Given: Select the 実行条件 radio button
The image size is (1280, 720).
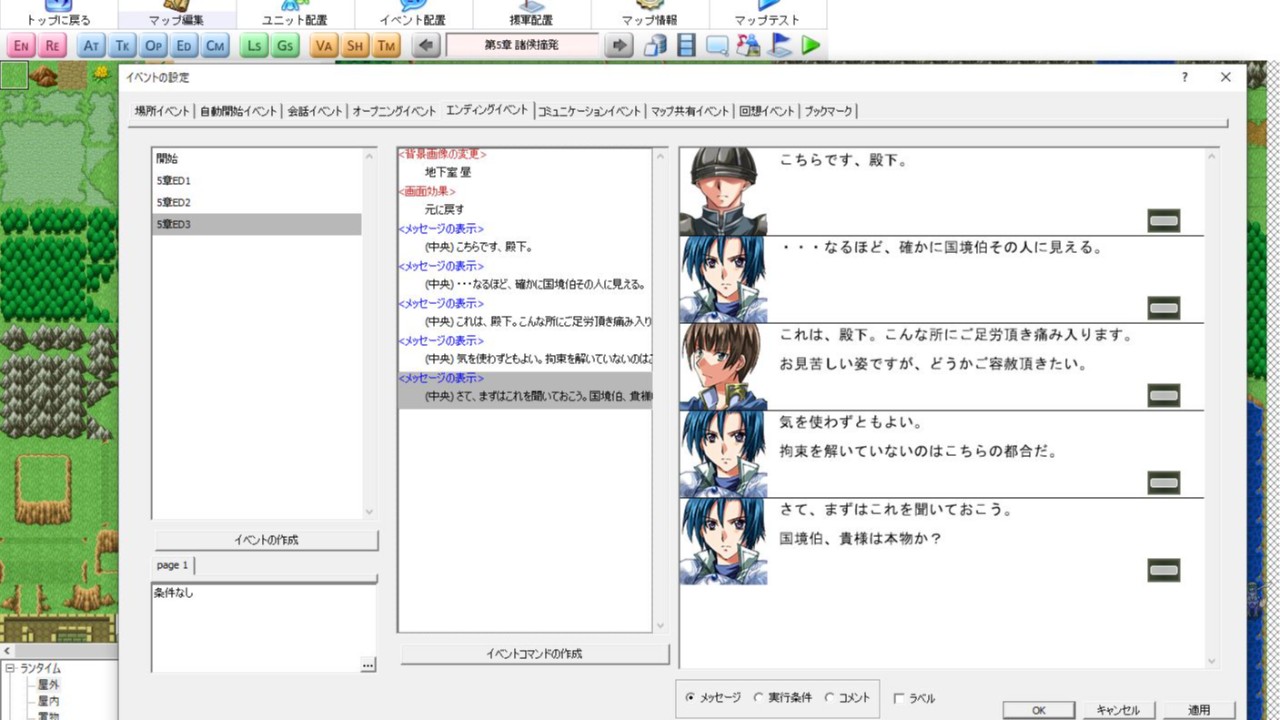Looking at the screenshot, I should [x=759, y=698].
